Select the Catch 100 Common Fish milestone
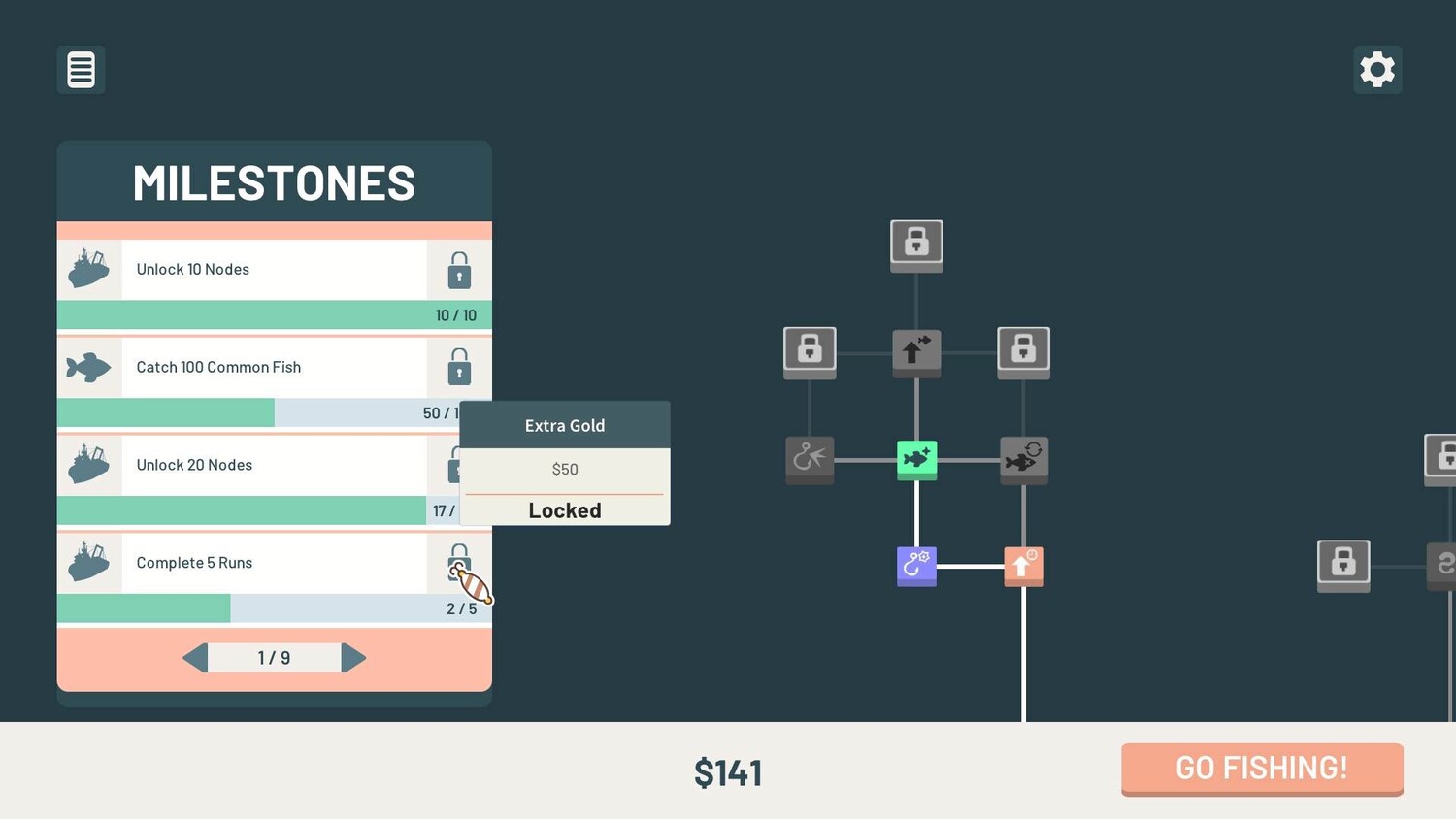This screenshot has height=819, width=1456. pyautogui.click(x=243, y=368)
